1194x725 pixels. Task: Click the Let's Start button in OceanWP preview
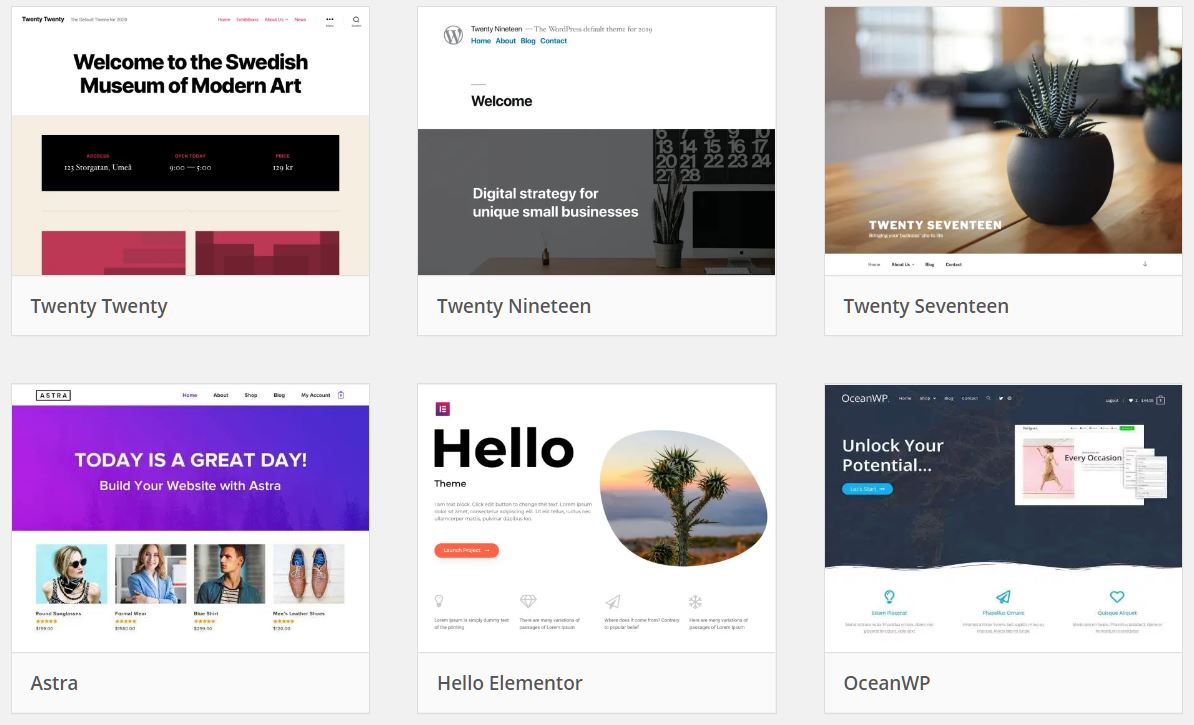(867, 489)
